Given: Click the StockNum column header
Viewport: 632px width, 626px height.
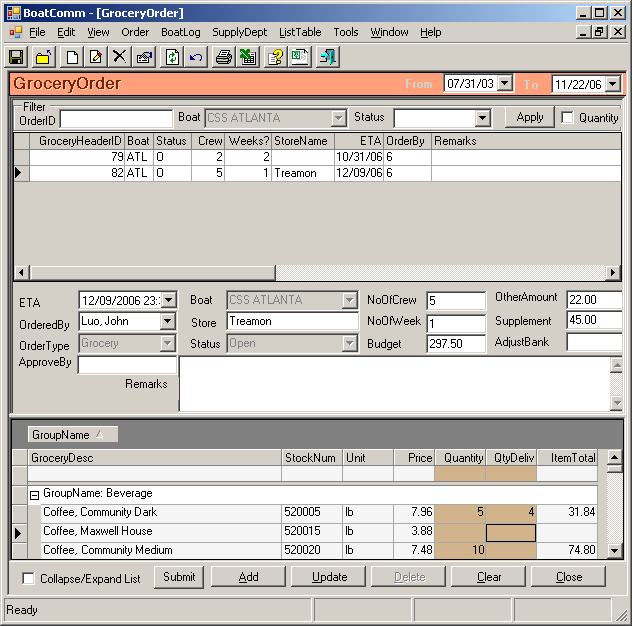Looking at the screenshot, I should point(312,458).
